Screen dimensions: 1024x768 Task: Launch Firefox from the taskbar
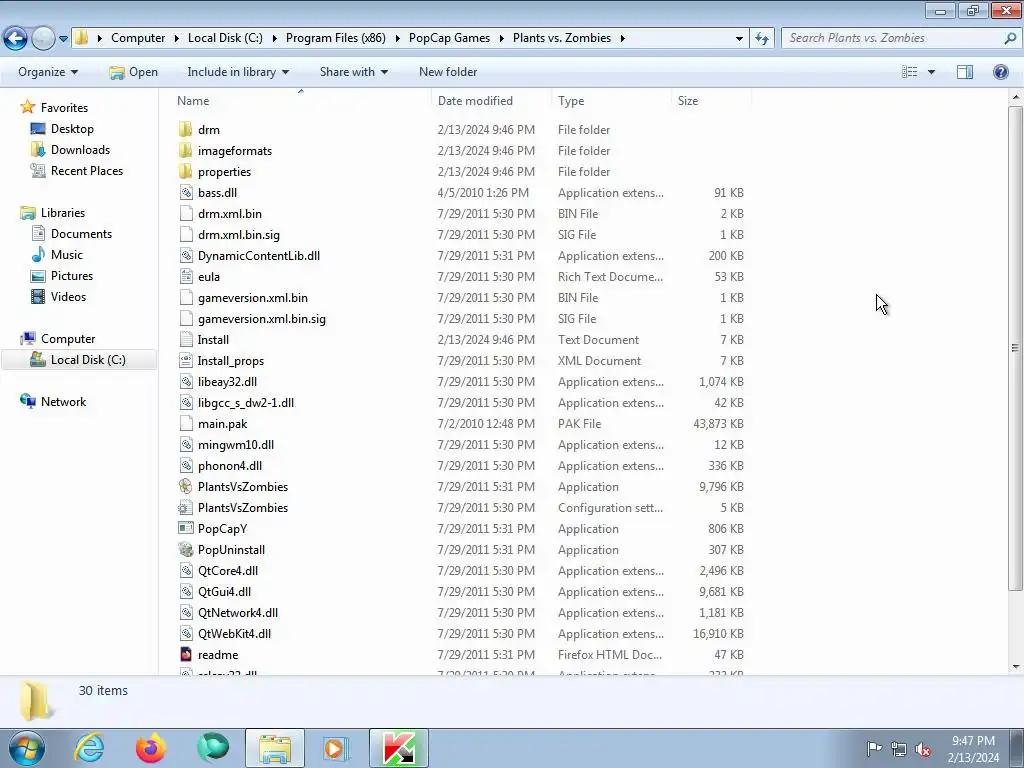(x=151, y=748)
